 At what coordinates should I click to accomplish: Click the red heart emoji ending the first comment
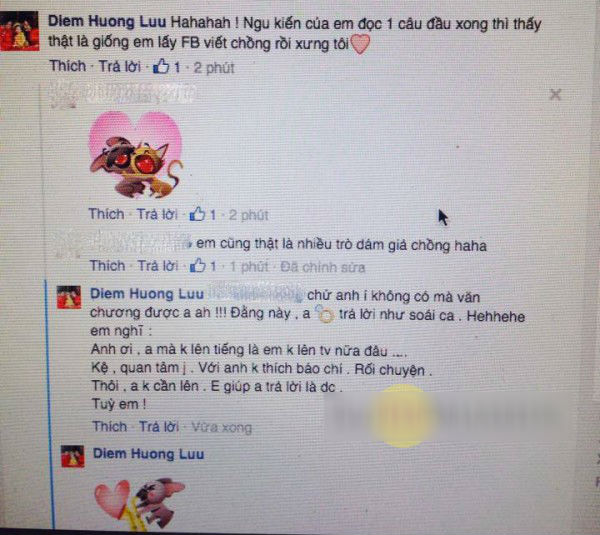(360, 44)
